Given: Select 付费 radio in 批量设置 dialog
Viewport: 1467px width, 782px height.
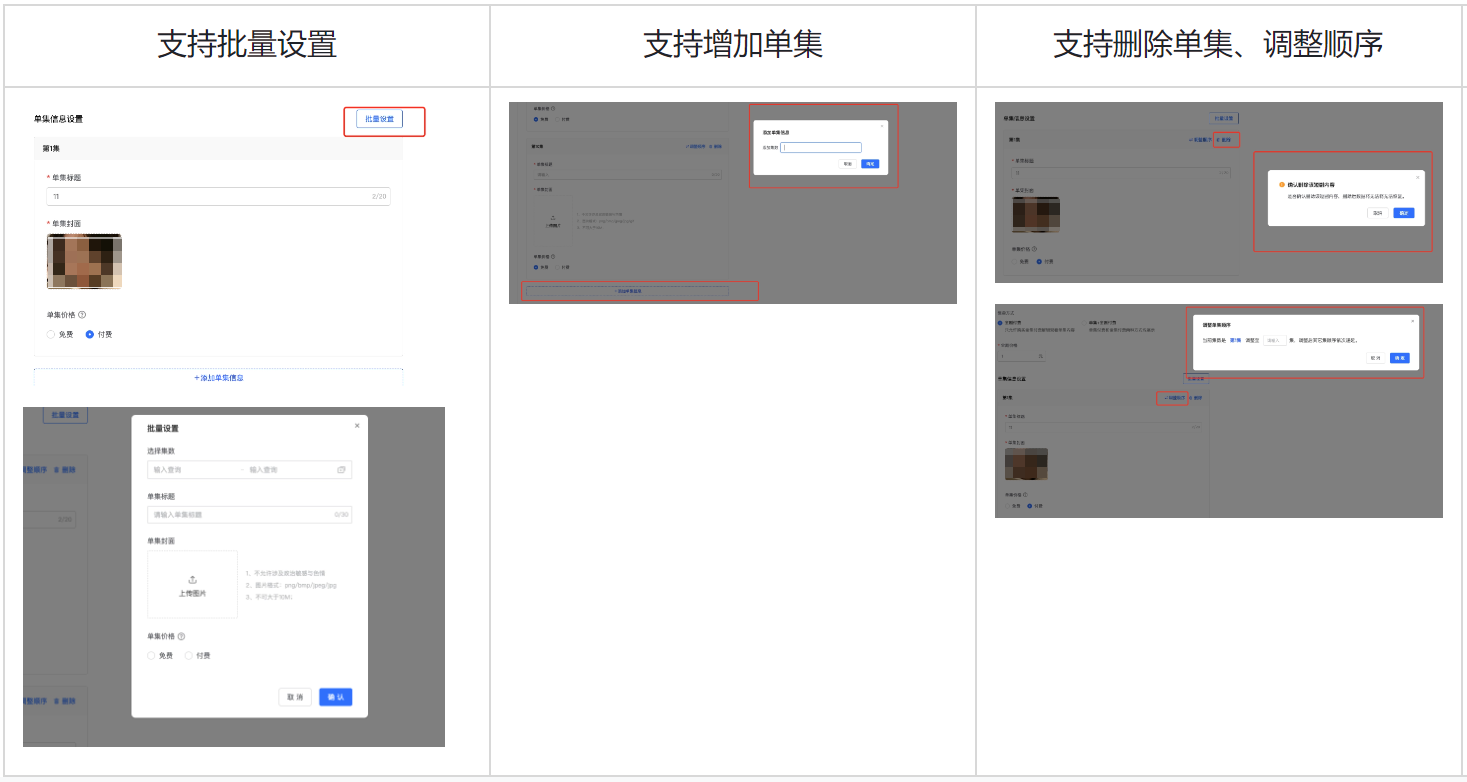Looking at the screenshot, I should [x=189, y=656].
